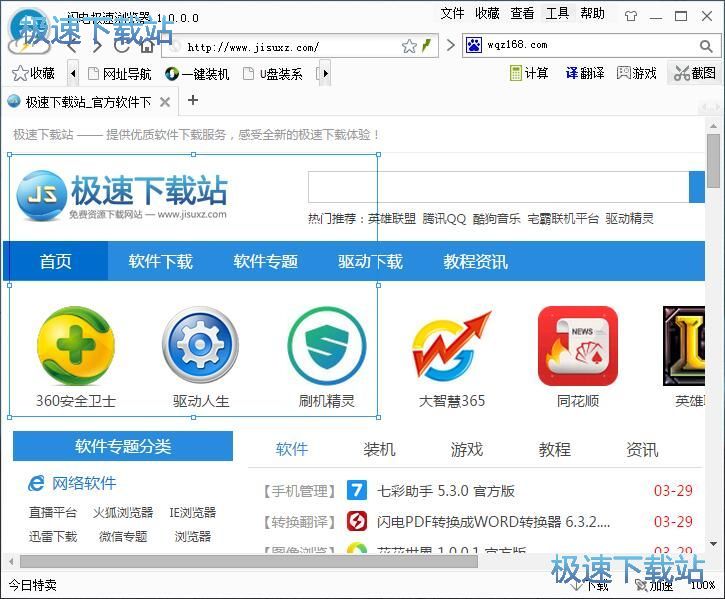Click the 七彩助手 app icon
The height and width of the screenshot is (599, 725).
click(x=356, y=490)
